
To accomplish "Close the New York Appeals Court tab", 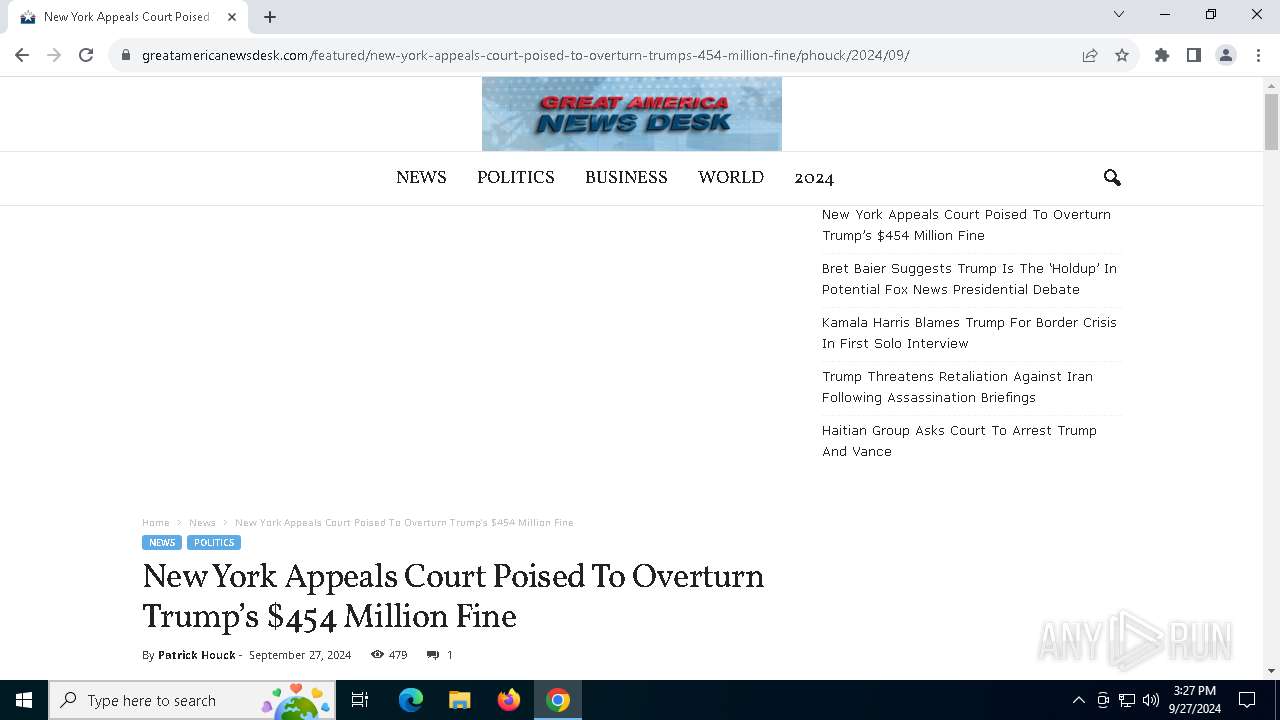I will tap(232, 17).
